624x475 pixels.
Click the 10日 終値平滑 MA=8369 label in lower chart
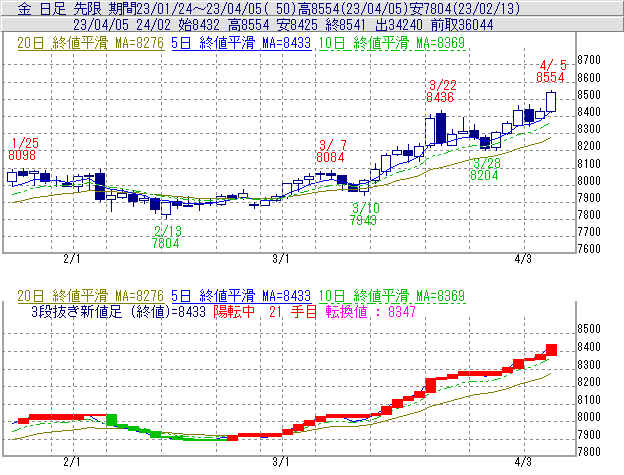[x=392, y=296]
